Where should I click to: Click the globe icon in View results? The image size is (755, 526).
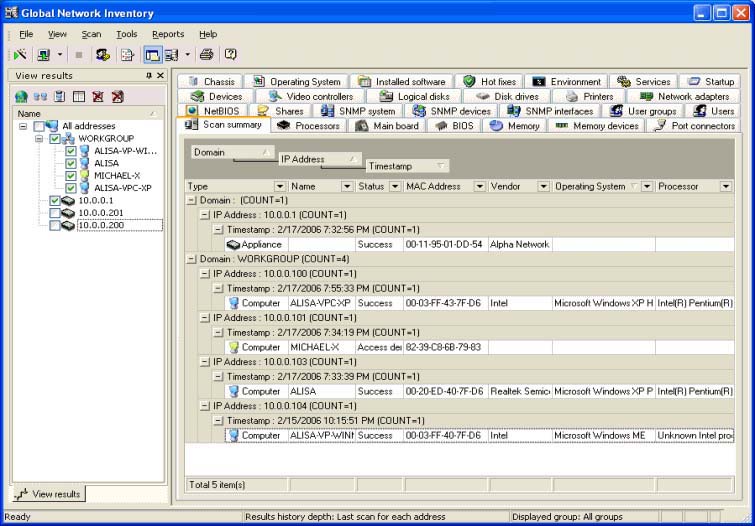(x=21, y=97)
